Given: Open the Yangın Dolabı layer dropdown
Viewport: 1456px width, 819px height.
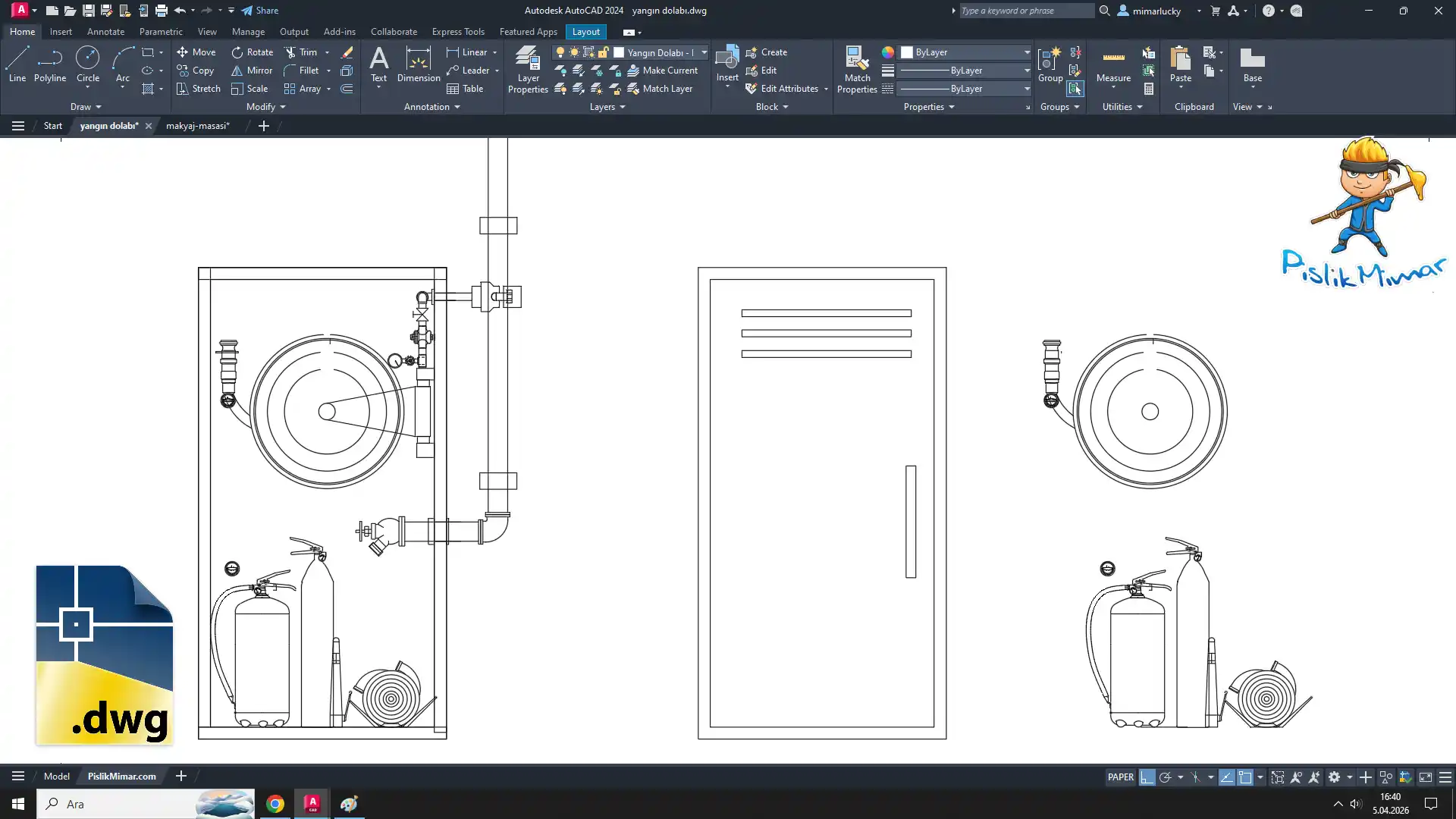Looking at the screenshot, I should click(704, 52).
